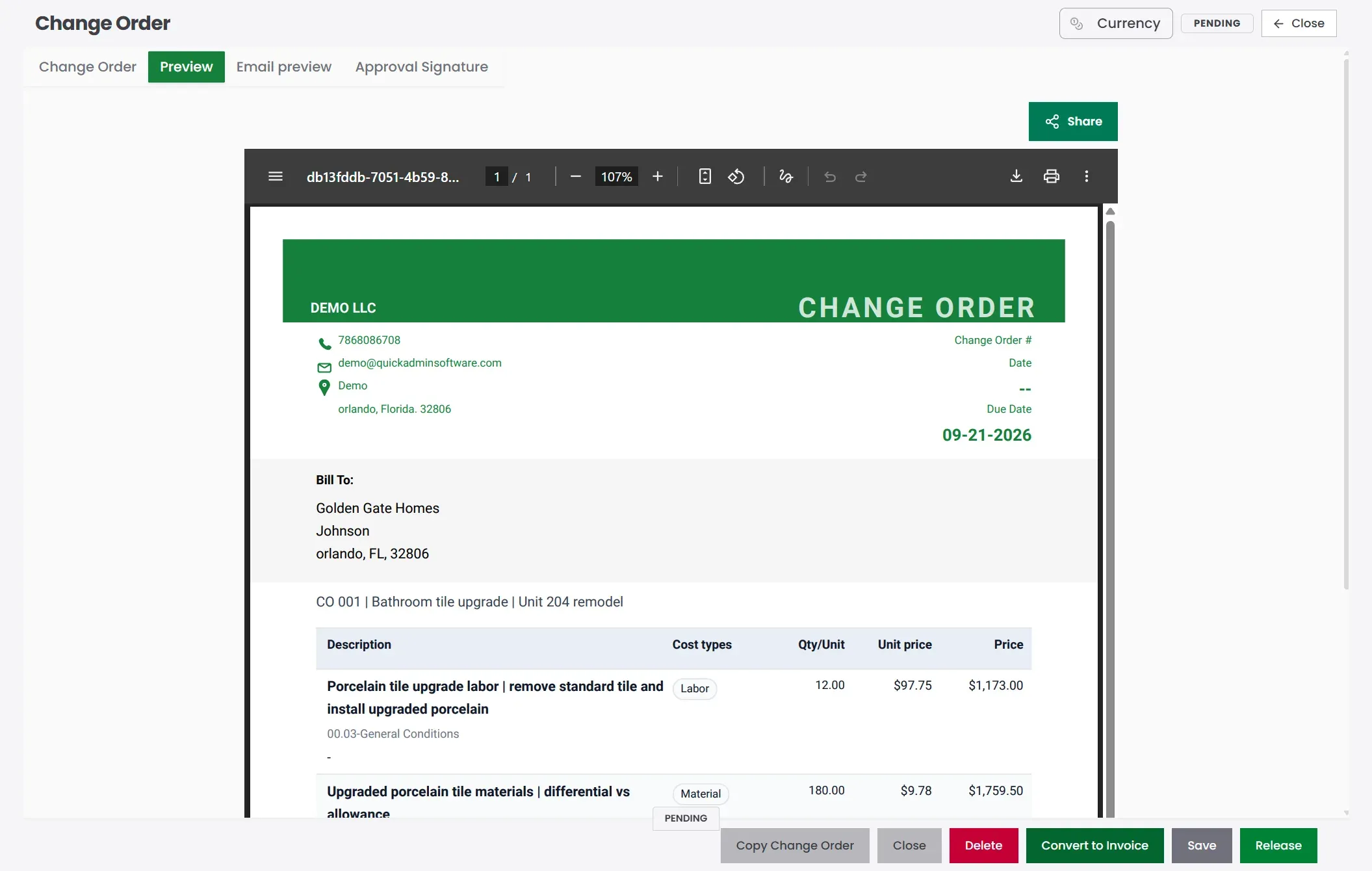Click the Labor cost type tag
The image size is (1372, 871).
pyautogui.click(x=695, y=688)
